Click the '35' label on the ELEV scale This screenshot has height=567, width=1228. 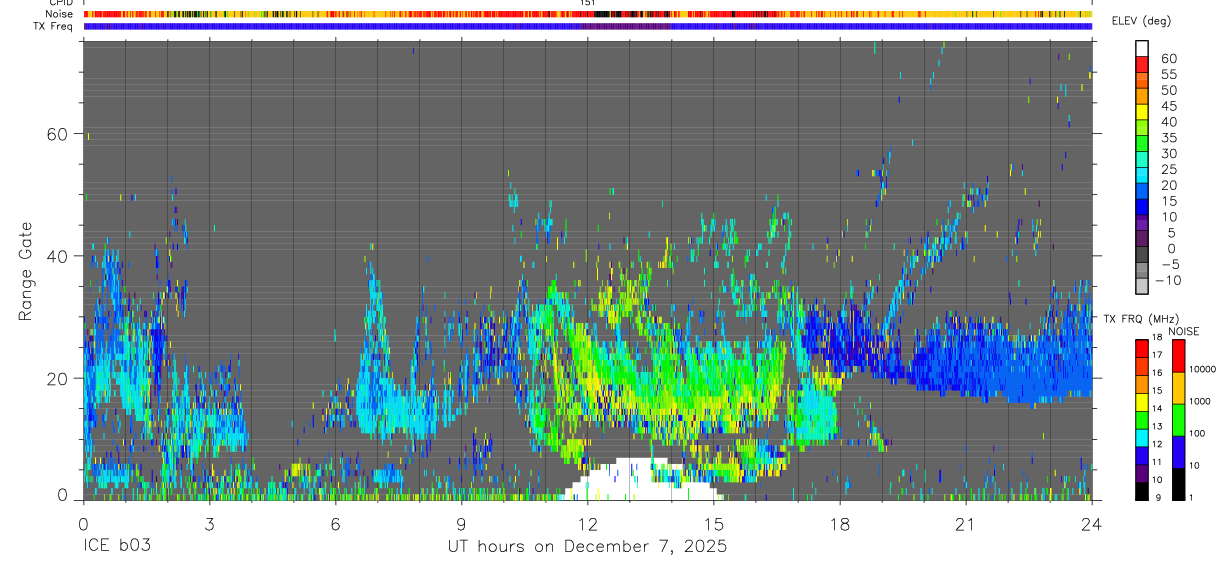click(1168, 138)
